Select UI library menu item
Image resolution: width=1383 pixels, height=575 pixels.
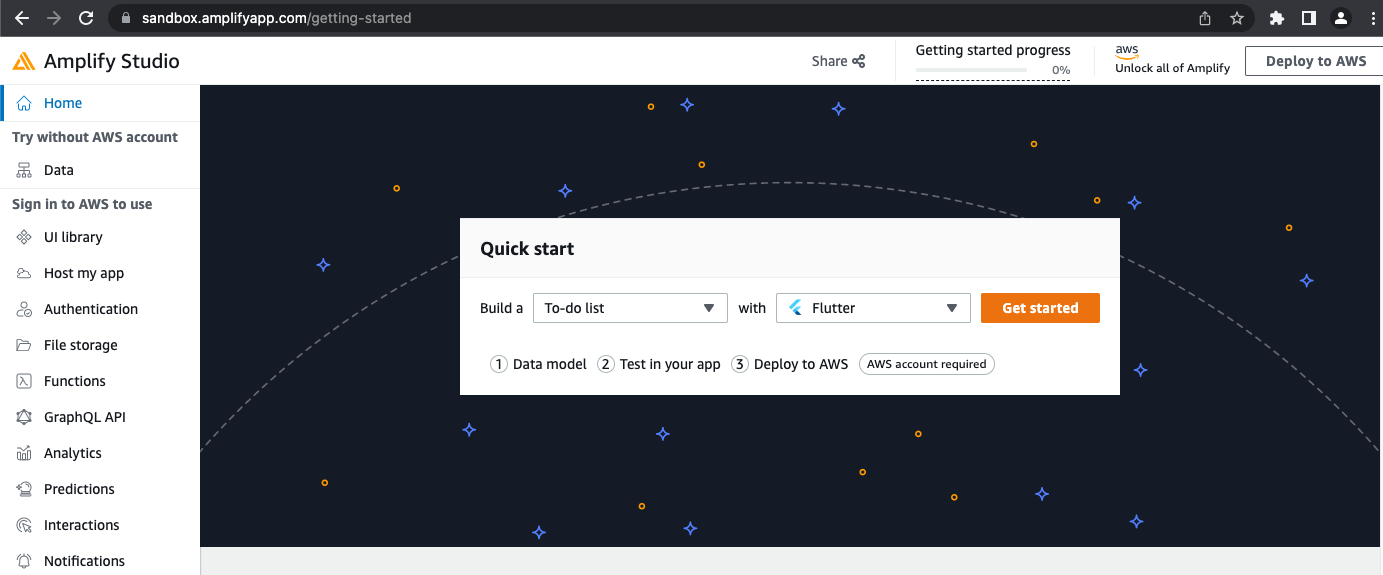click(100, 237)
